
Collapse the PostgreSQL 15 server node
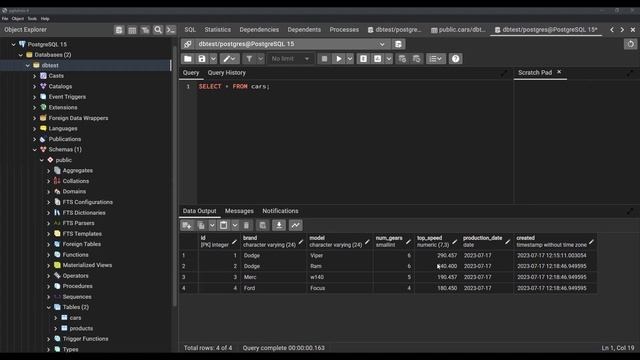coord(13,44)
